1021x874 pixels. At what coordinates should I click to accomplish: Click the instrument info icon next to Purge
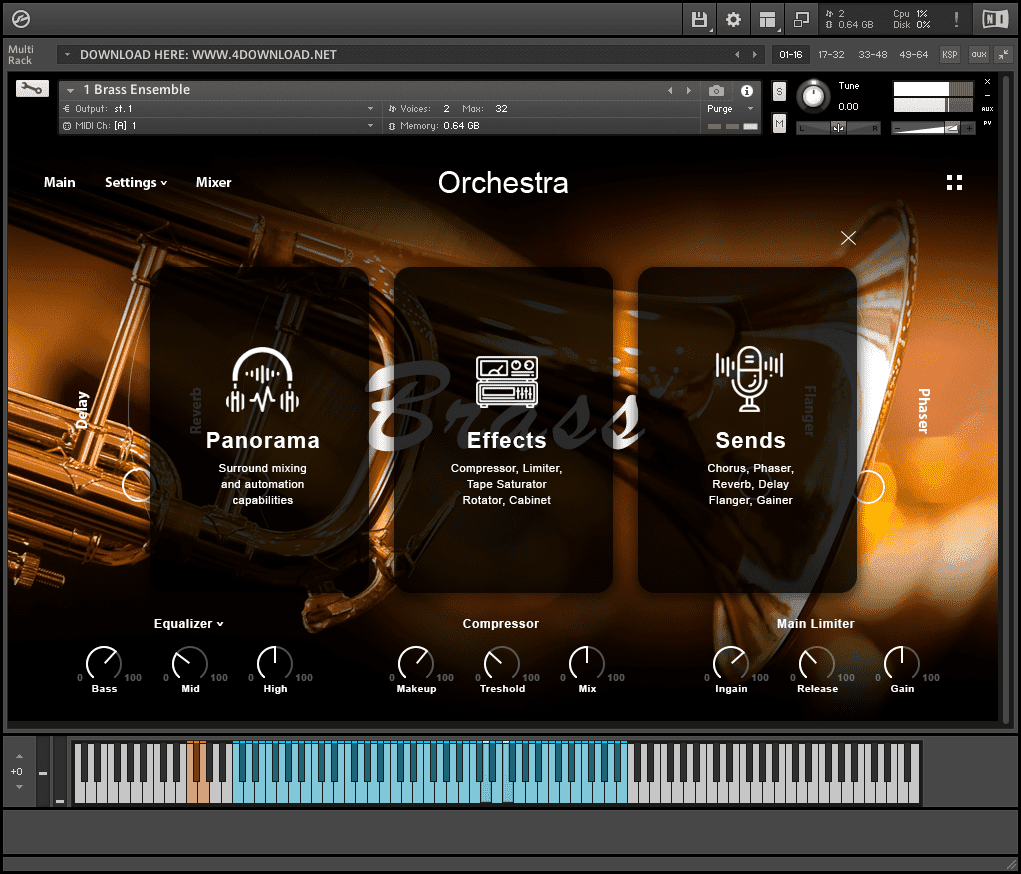pos(747,91)
